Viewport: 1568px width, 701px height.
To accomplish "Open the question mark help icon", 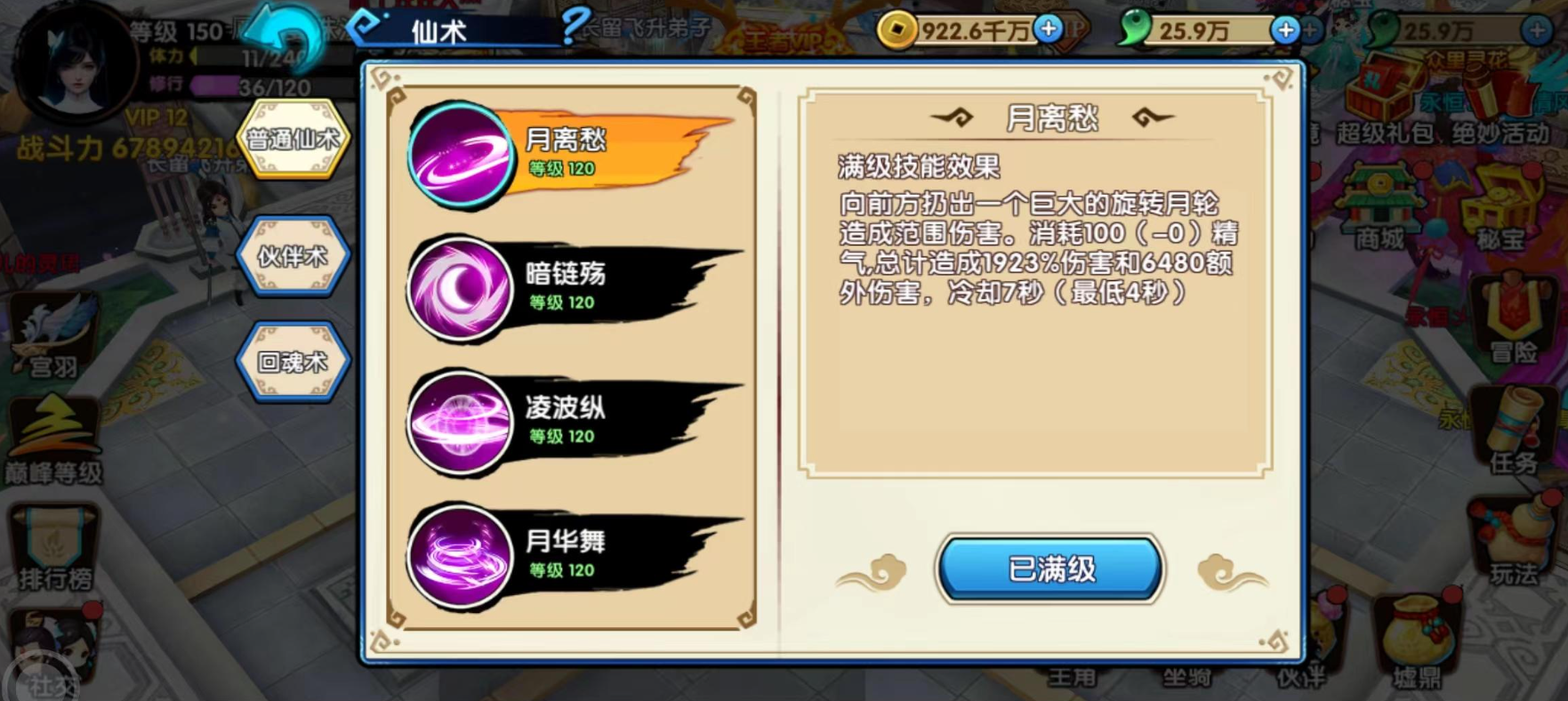I will click(x=575, y=26).
